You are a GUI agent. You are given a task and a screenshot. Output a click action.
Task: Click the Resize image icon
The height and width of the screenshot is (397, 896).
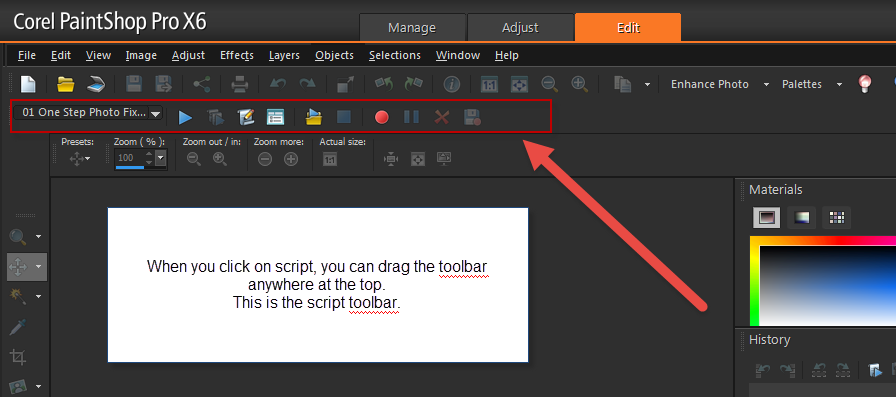pyautogui.click(x=346, y=85)
